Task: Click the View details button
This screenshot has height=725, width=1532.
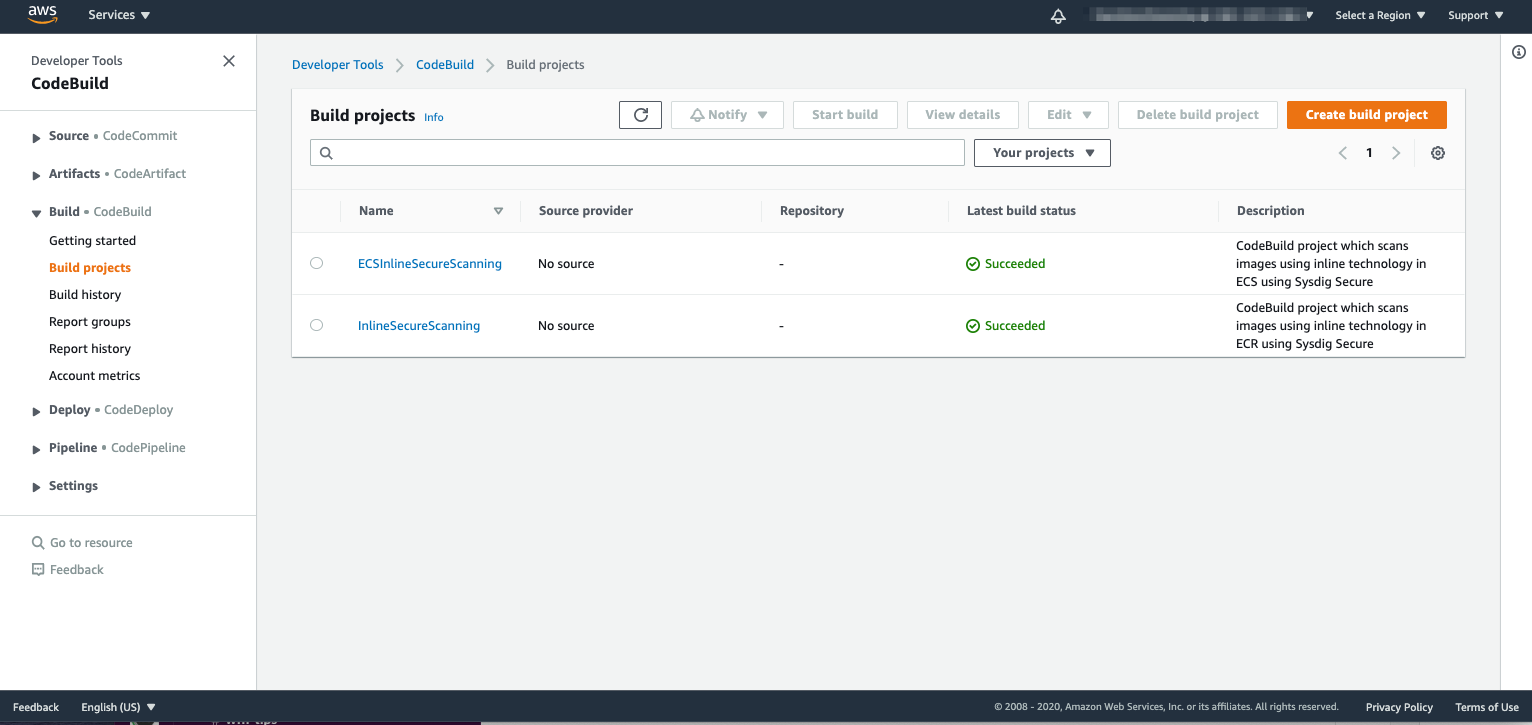Action: [963, 115]
